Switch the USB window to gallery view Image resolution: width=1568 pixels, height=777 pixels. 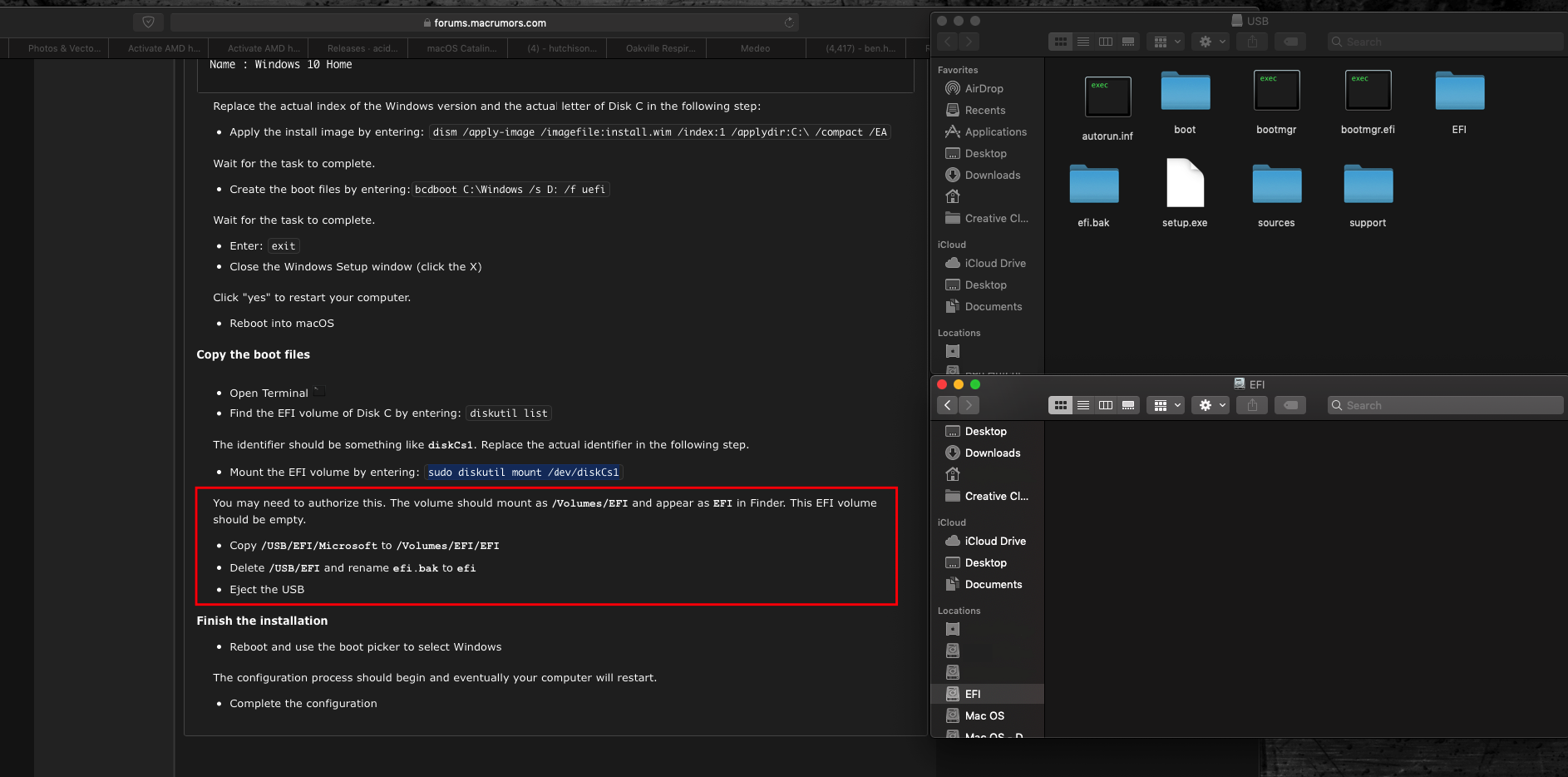[1128, 42]
